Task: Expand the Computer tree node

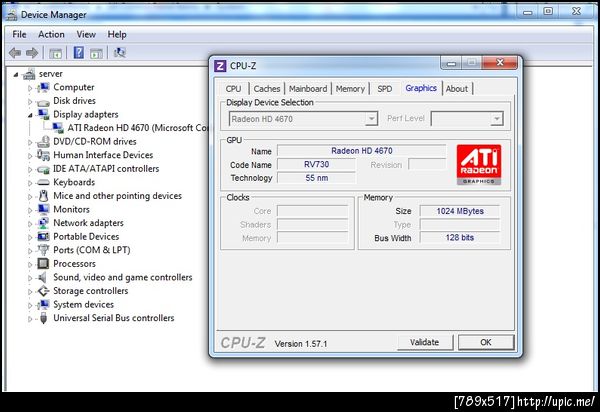Action: pyautogui.click(x=30, y=88)
